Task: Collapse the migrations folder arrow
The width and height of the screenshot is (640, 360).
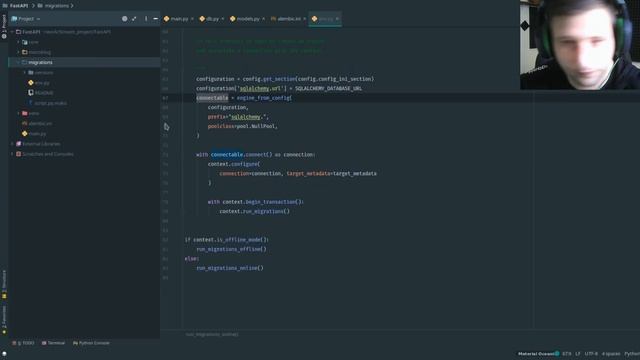Action: tap(18, 62)
